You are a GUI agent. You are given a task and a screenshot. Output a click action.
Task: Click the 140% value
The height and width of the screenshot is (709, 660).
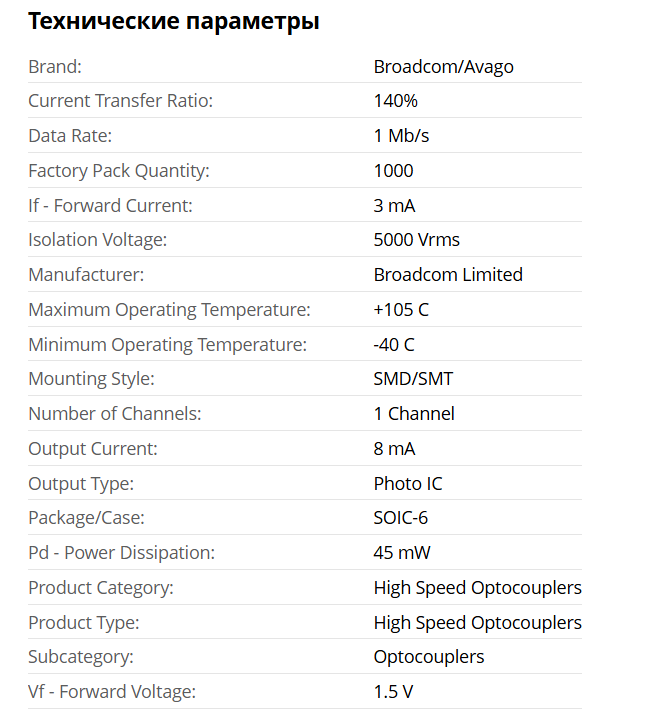(x=395, y=101)
